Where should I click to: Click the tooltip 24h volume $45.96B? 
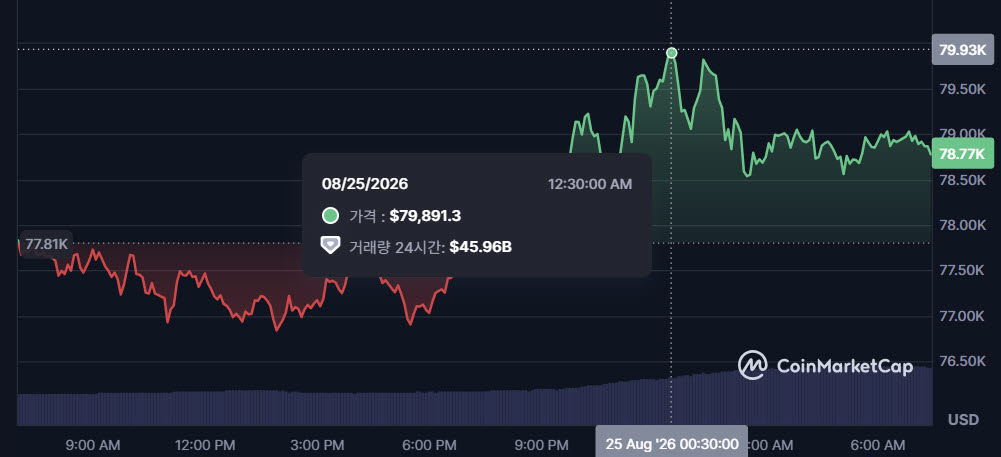(481, 247)
